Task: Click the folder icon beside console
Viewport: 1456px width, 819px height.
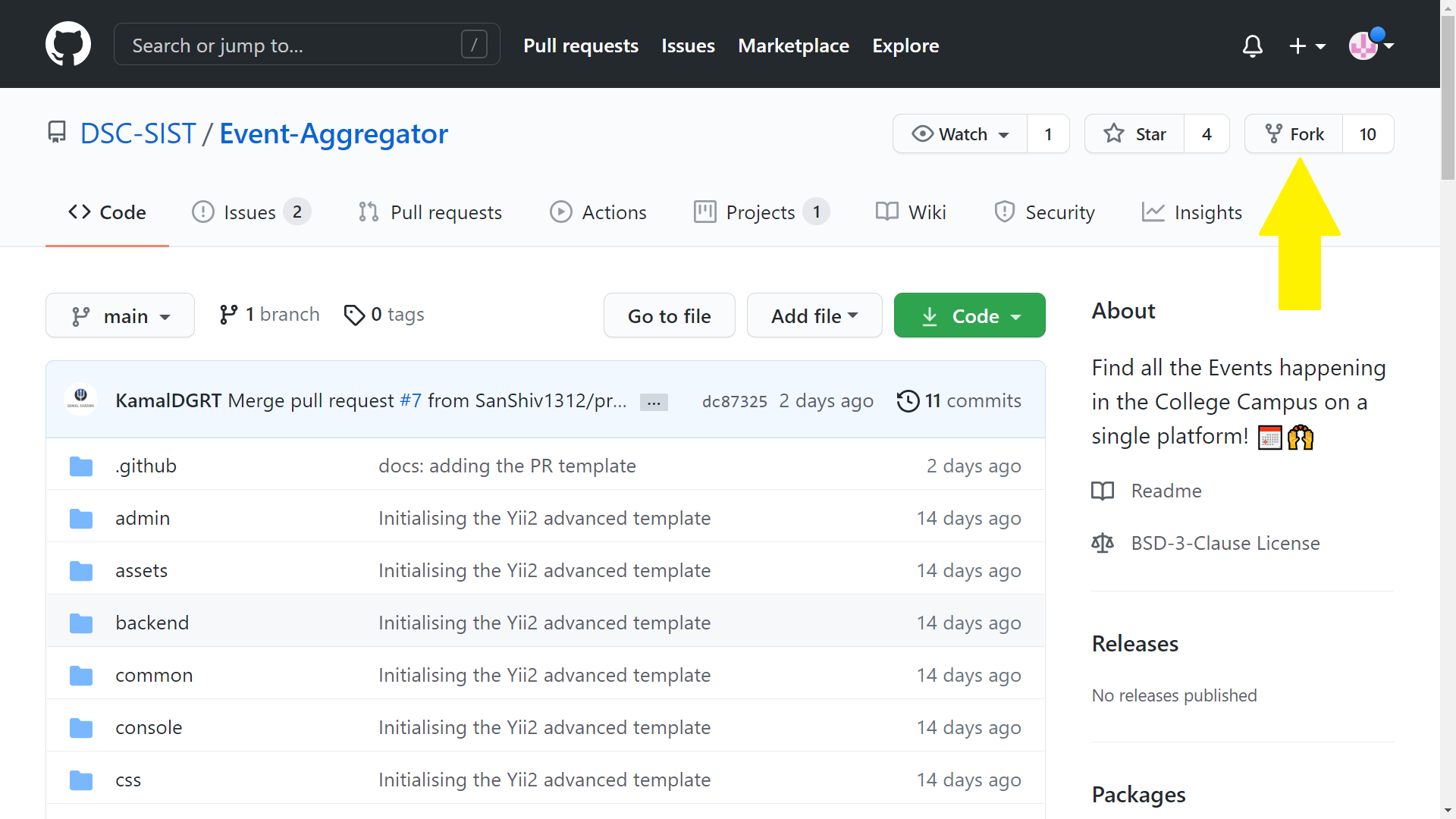Action: point(81,728)
